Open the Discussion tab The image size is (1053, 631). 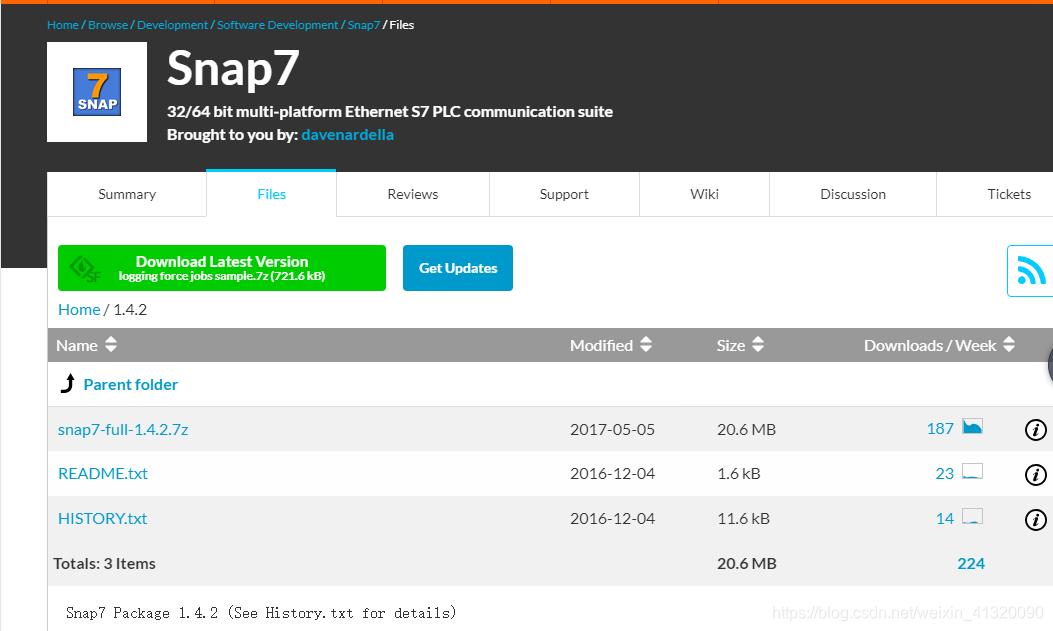(x=852, y=194)
